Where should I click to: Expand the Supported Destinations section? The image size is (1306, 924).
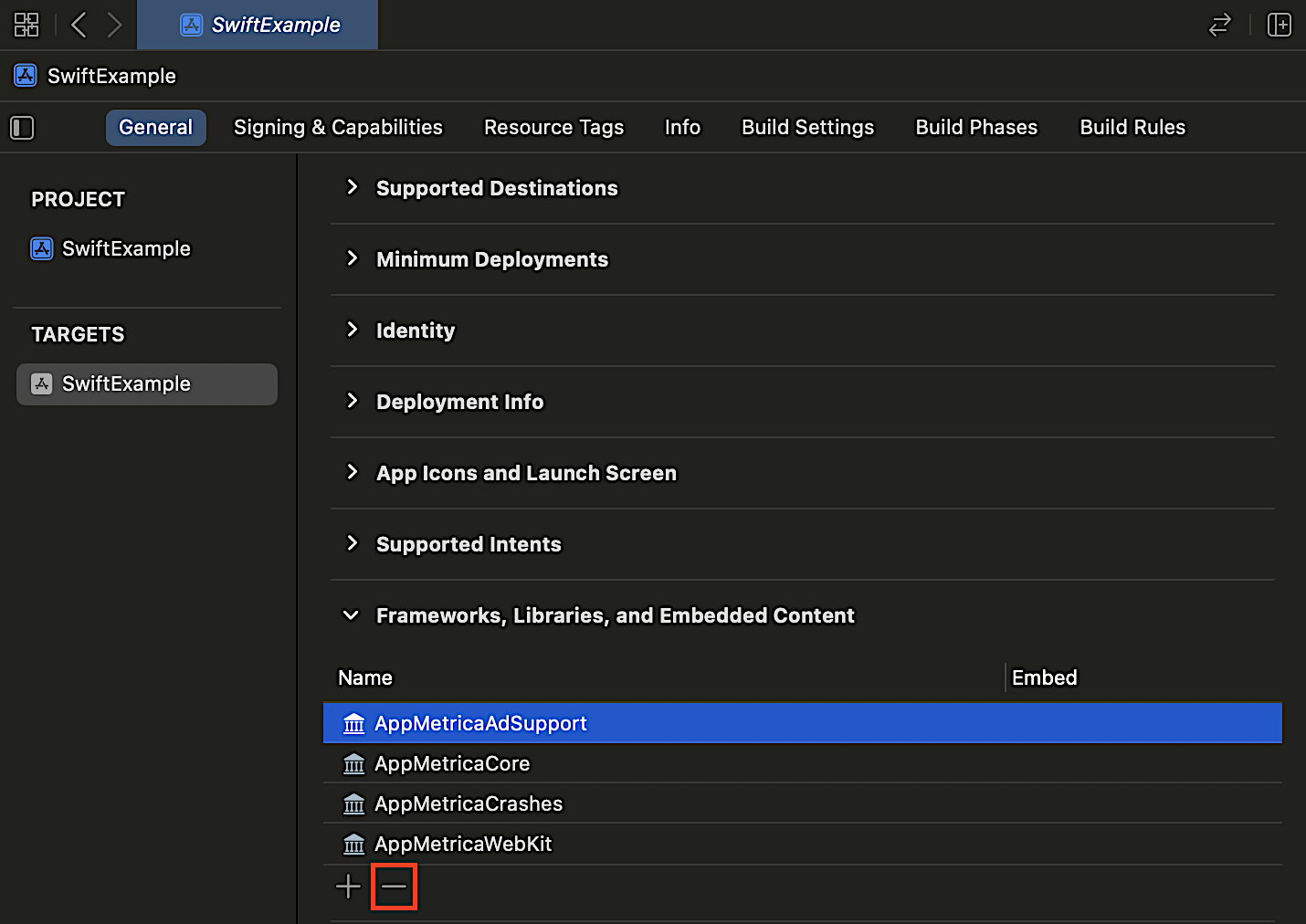(352, 187)
